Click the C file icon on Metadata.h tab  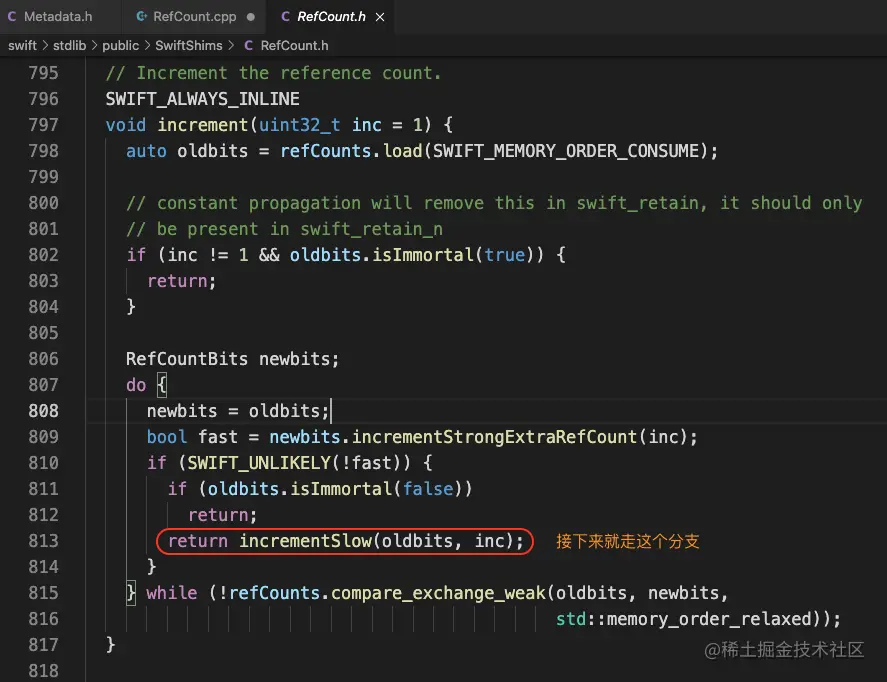click(12, 16)
